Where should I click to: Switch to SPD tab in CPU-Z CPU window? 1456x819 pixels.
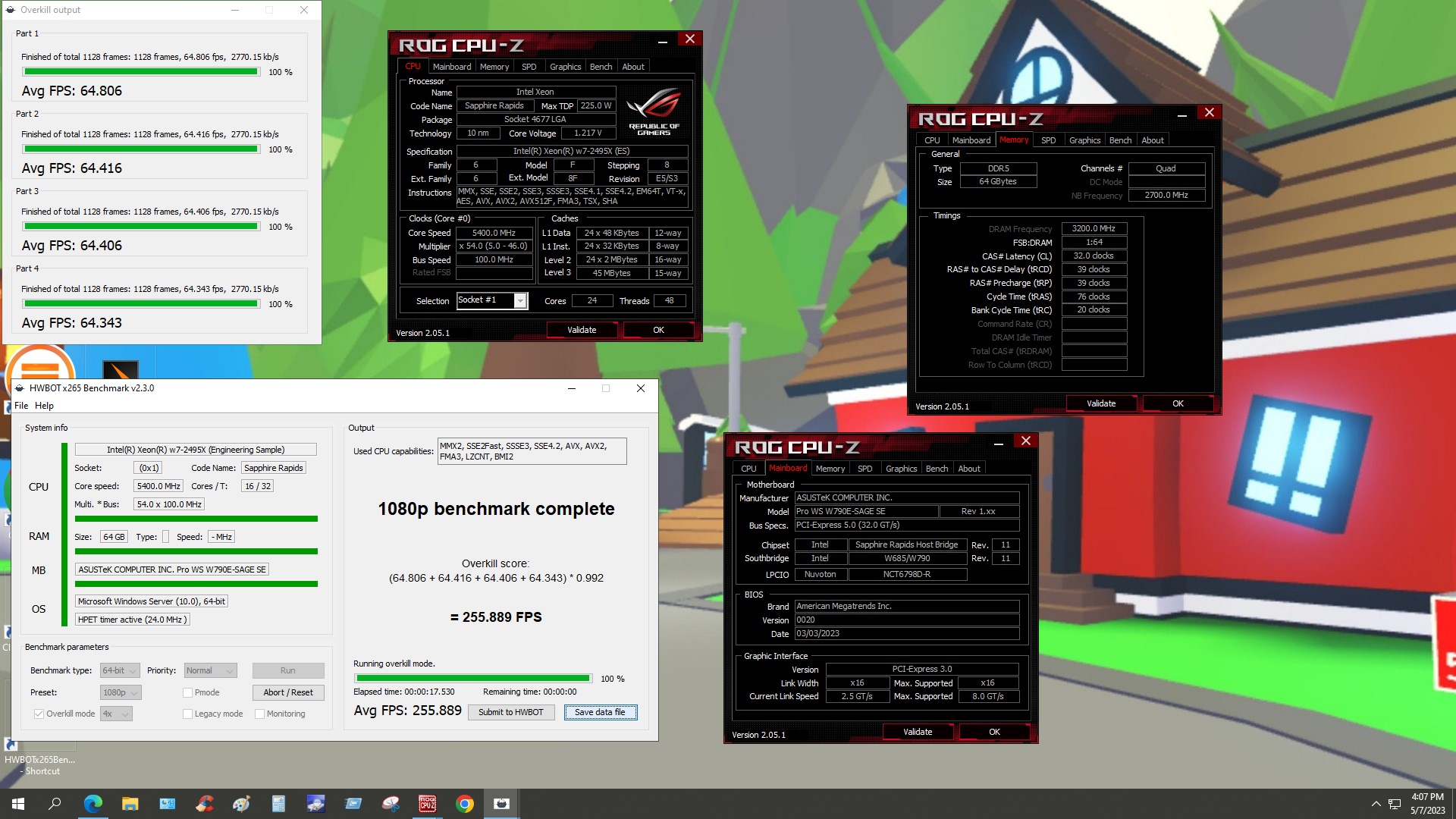(x=529, y=67)
